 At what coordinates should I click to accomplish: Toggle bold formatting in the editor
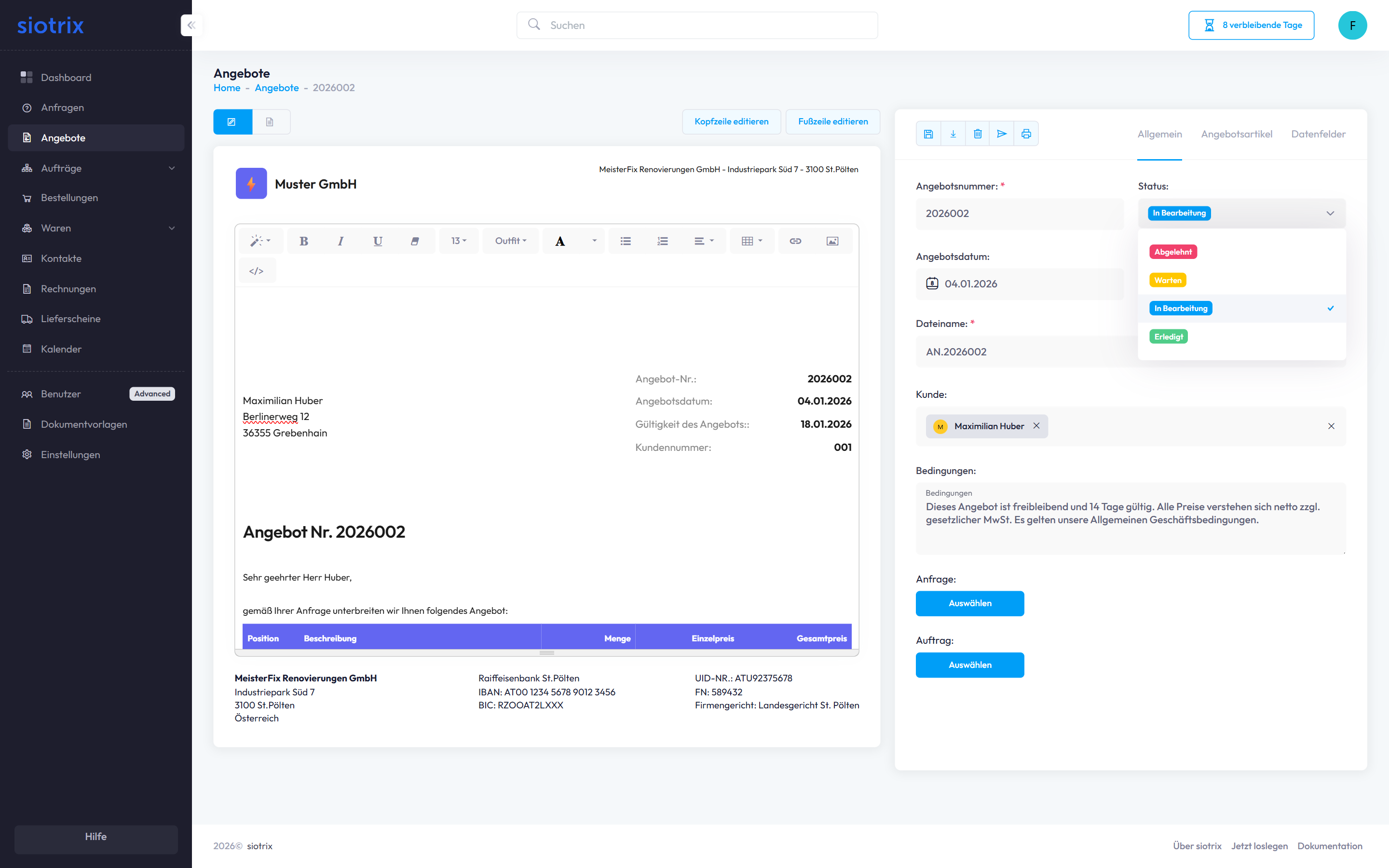[x=304, y=241]
